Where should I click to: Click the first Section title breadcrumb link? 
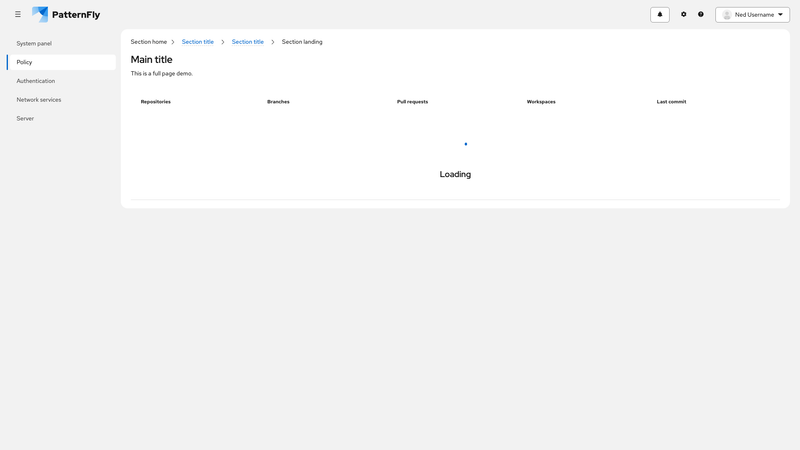click(x=197, y=42)
